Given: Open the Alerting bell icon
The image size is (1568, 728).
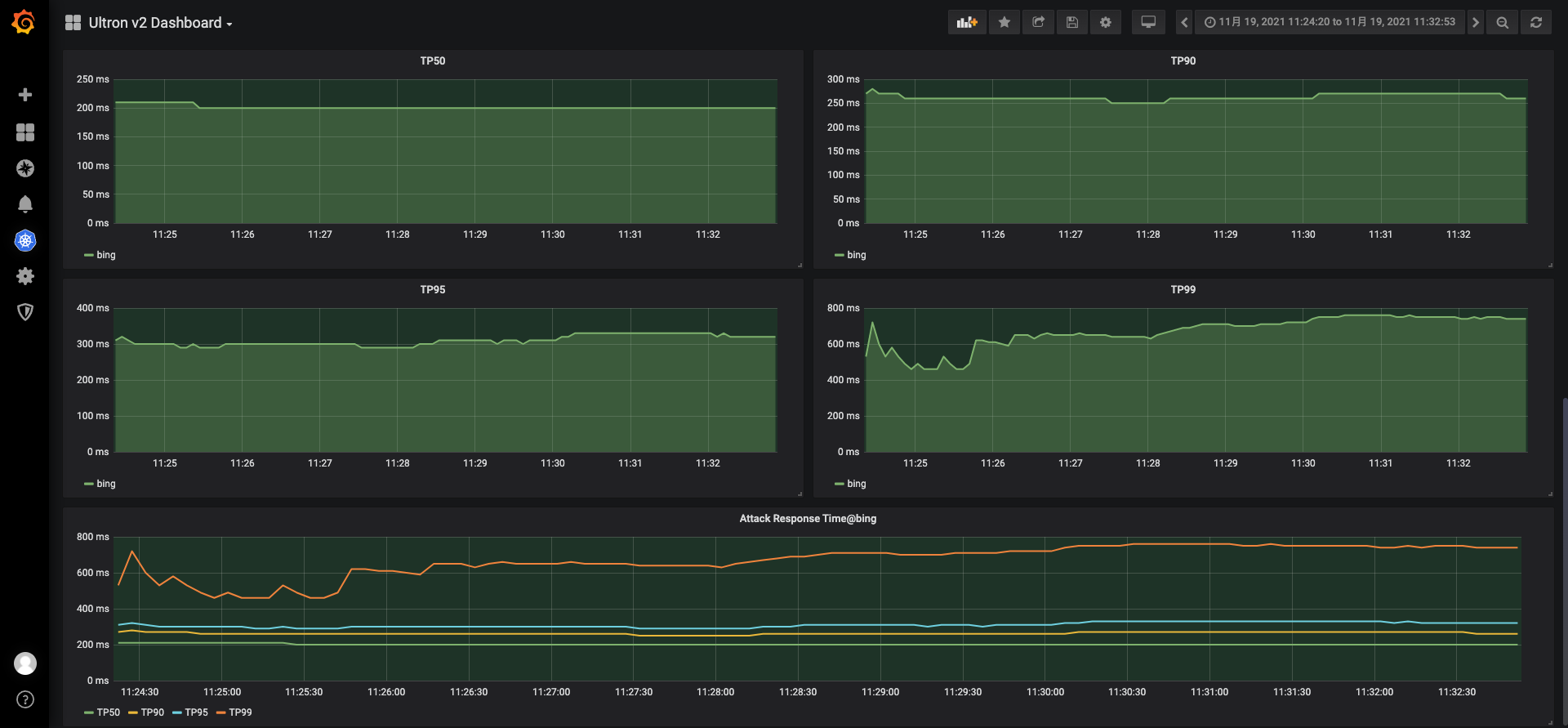Looking at the screenshot, I should (25, 204).
